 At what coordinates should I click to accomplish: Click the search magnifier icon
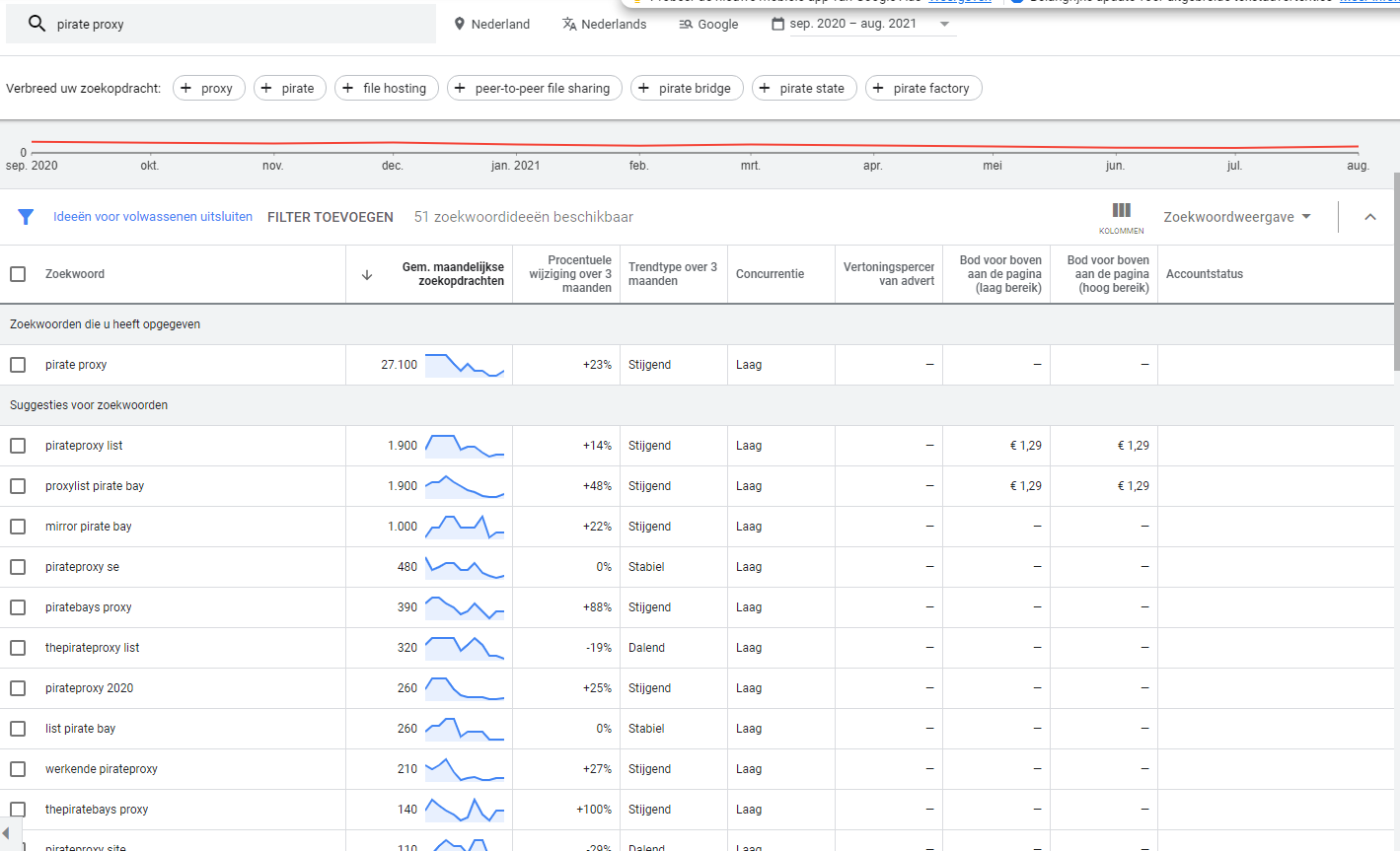[x=37, y=24]
